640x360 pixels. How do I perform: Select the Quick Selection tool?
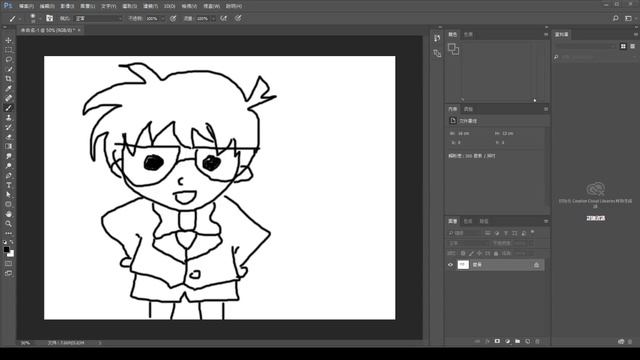tap(8, 69)
